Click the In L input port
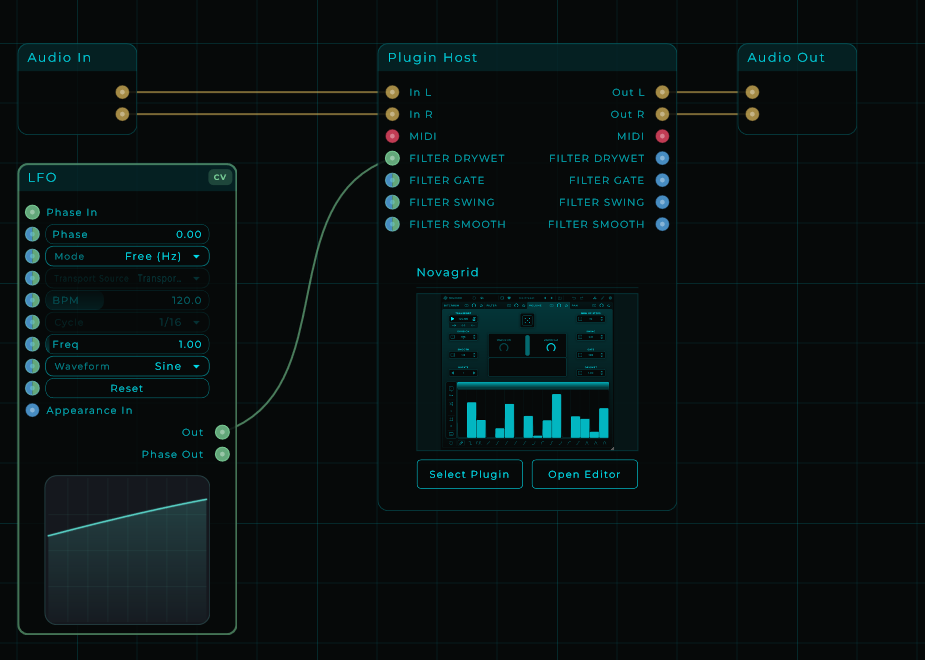This screenshot has width=925, height=660. tap(392, 92)
